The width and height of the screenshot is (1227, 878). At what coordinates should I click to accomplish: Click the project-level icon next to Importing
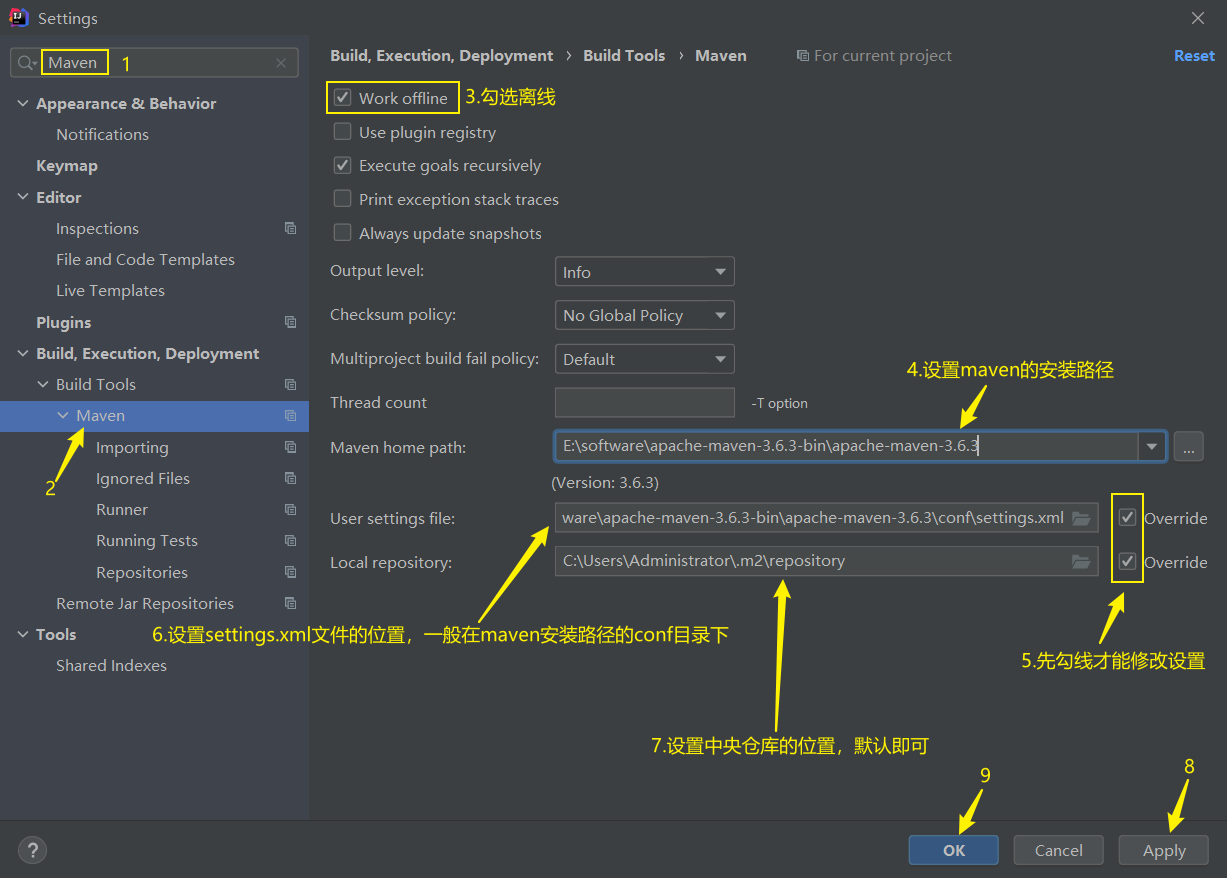point(290,447)
